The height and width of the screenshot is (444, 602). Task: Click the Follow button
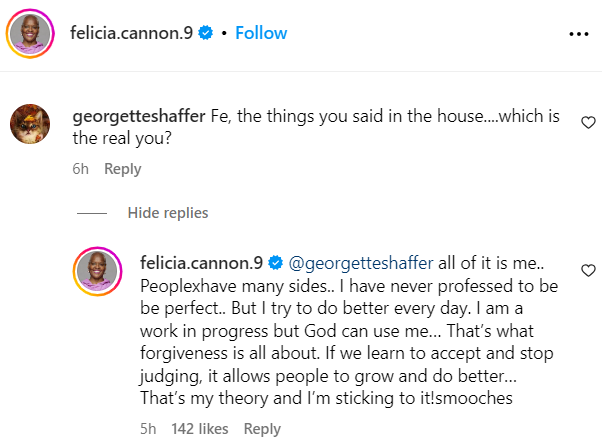[261, 33]
